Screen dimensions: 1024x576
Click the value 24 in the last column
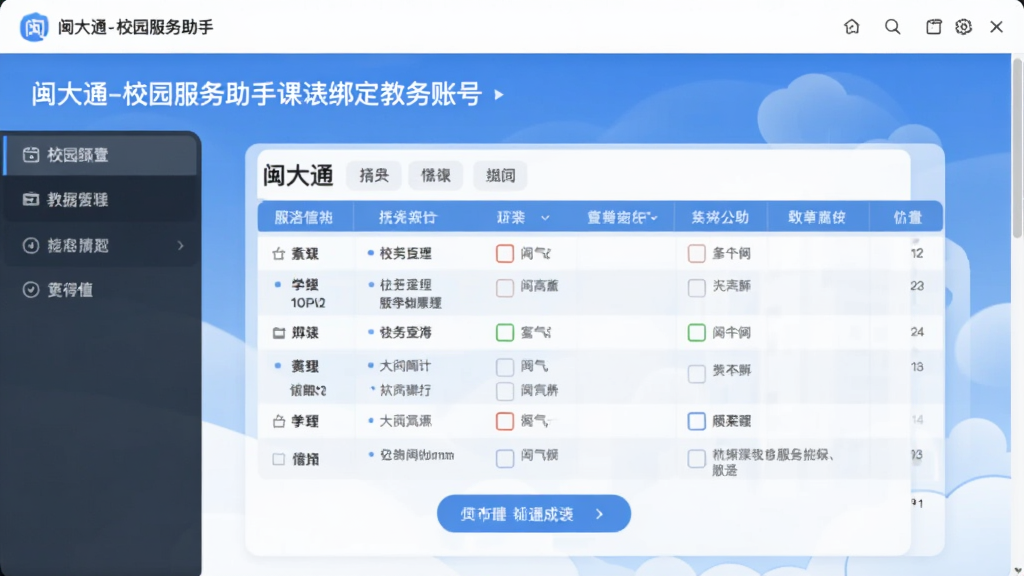[917, 332]
